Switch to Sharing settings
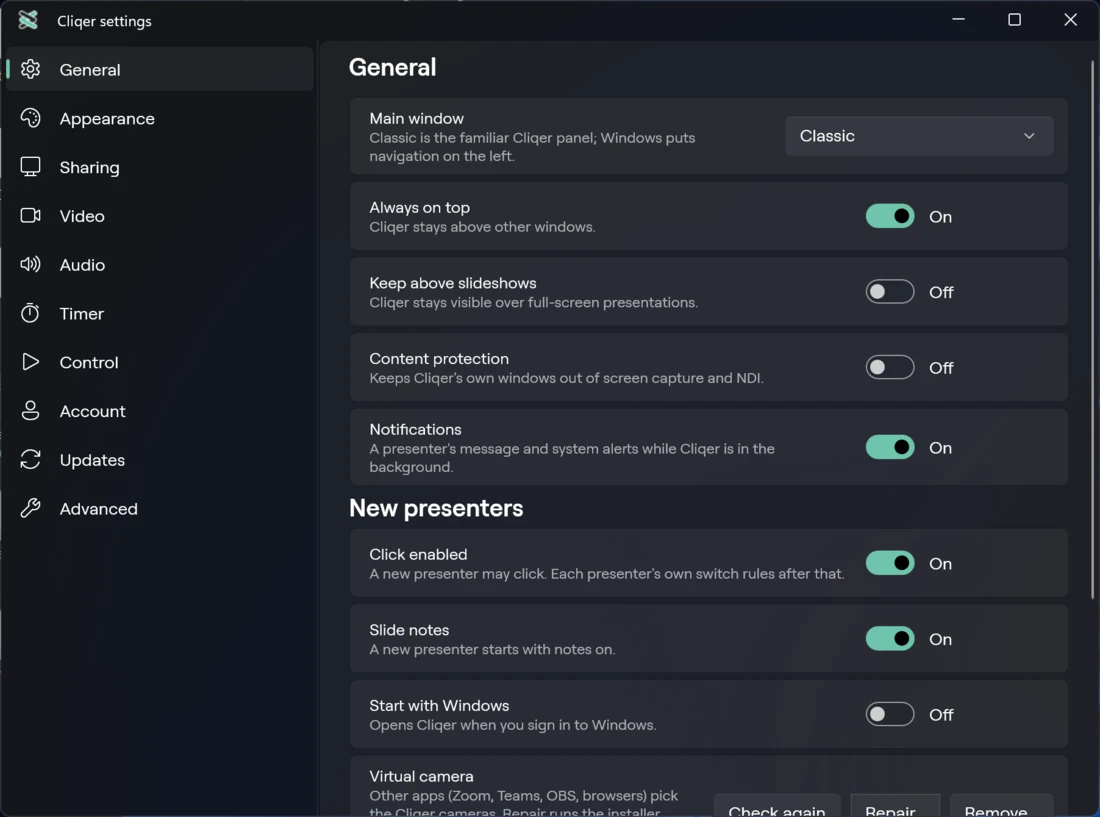The width and height of the screenshot is (1100, 817). tap(160, 167)
